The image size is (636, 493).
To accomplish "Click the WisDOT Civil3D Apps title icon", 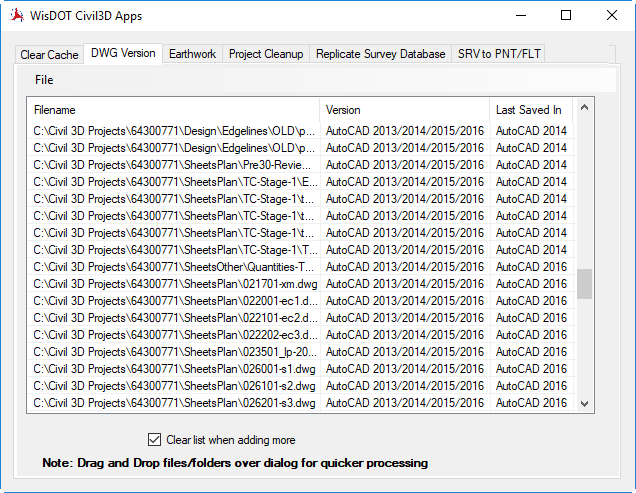I will pos(15,15).
